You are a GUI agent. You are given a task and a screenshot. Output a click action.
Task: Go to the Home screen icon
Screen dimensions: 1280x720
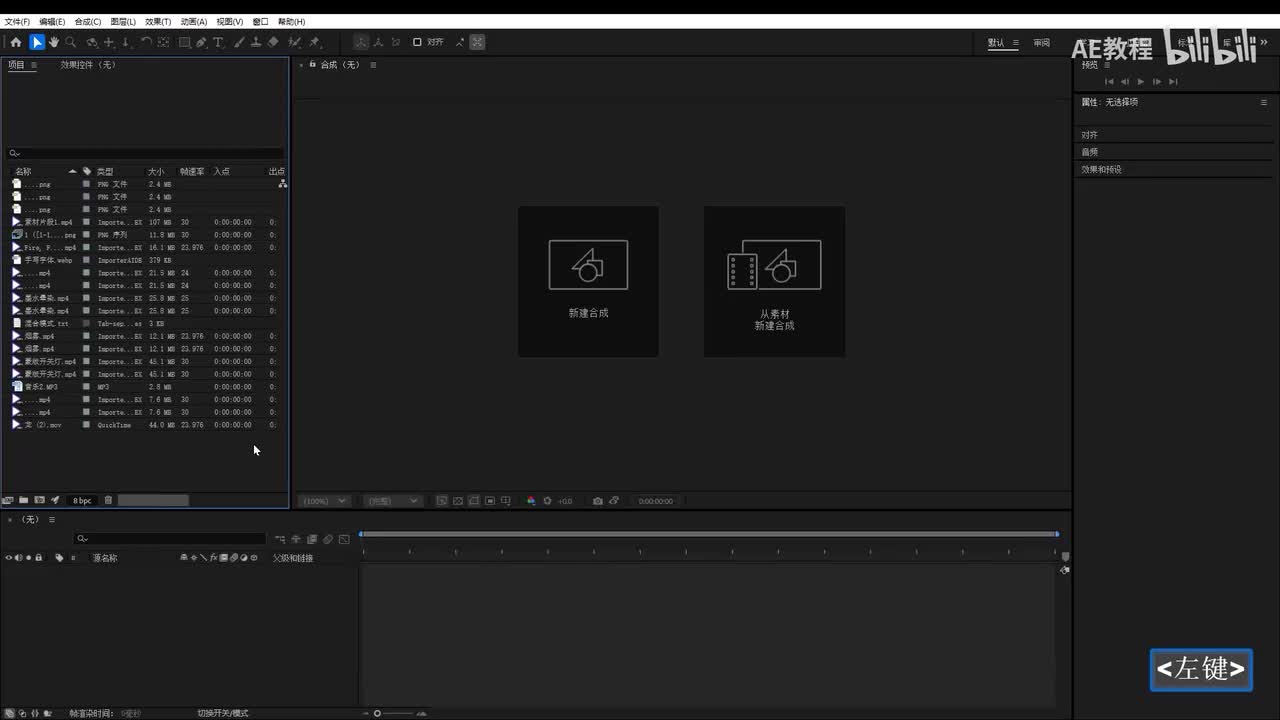(16, 42)
